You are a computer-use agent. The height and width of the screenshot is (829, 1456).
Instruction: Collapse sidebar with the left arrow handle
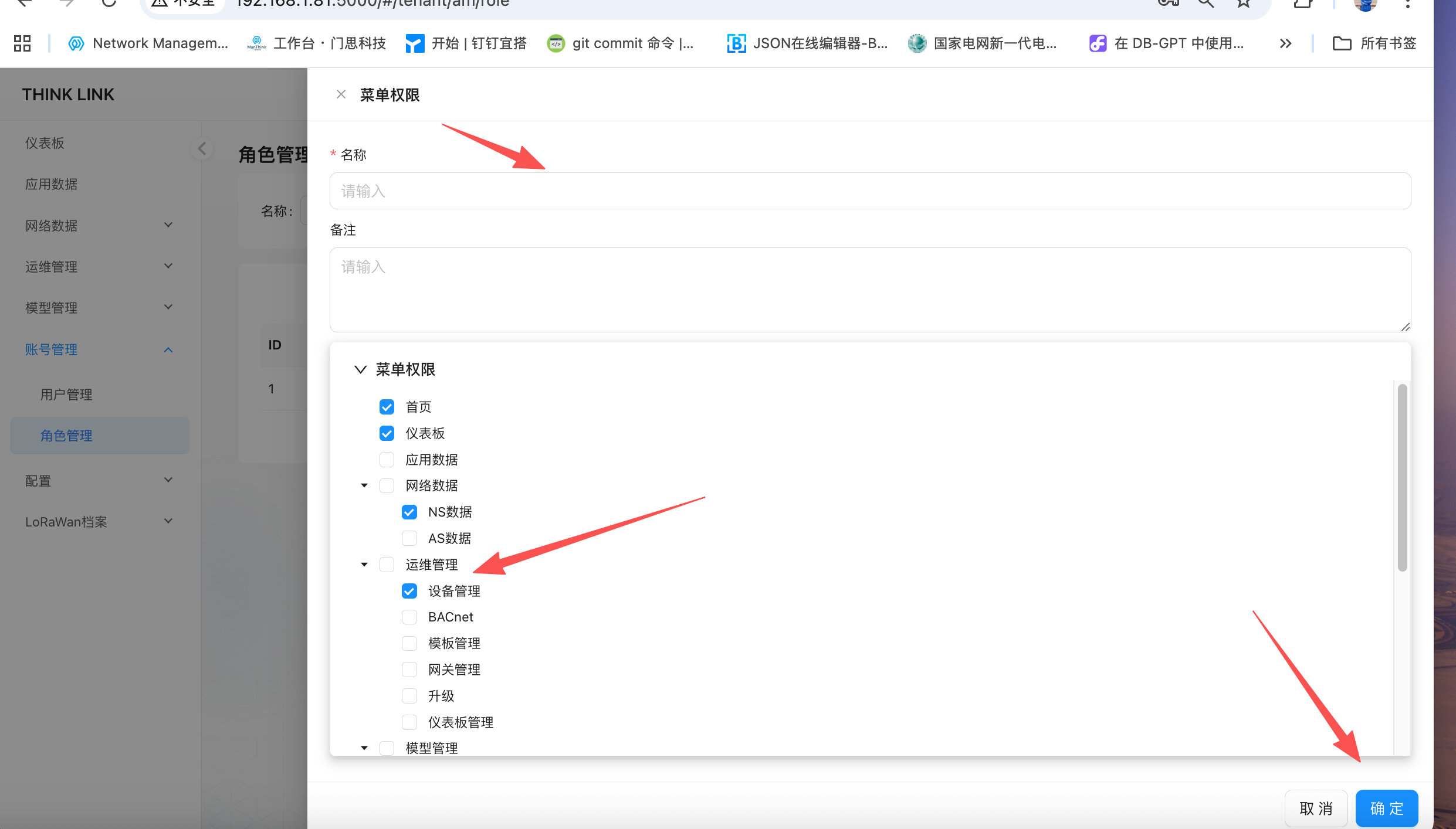pyautogui.click(x=202, y=148)
